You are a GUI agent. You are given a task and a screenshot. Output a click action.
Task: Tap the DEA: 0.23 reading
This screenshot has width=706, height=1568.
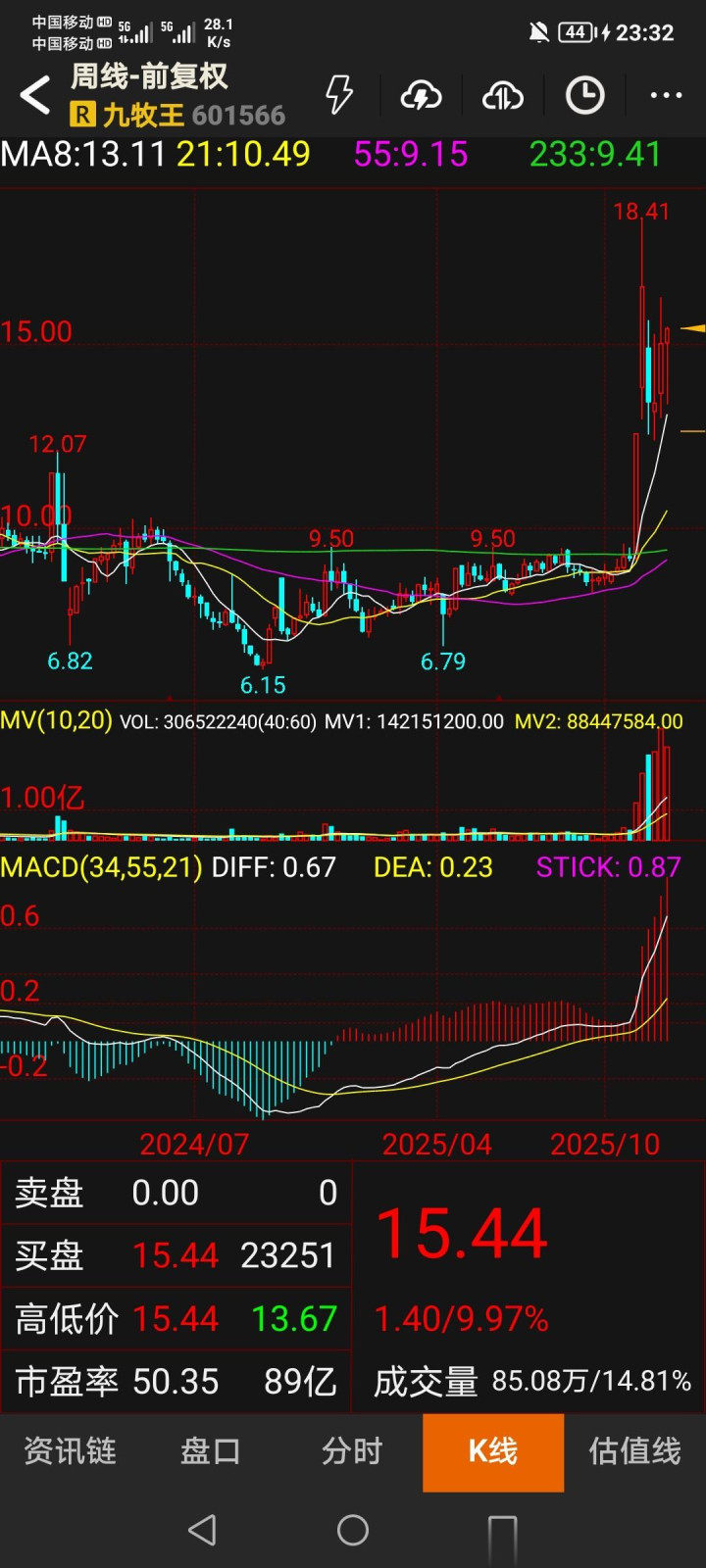click(433, 867)
